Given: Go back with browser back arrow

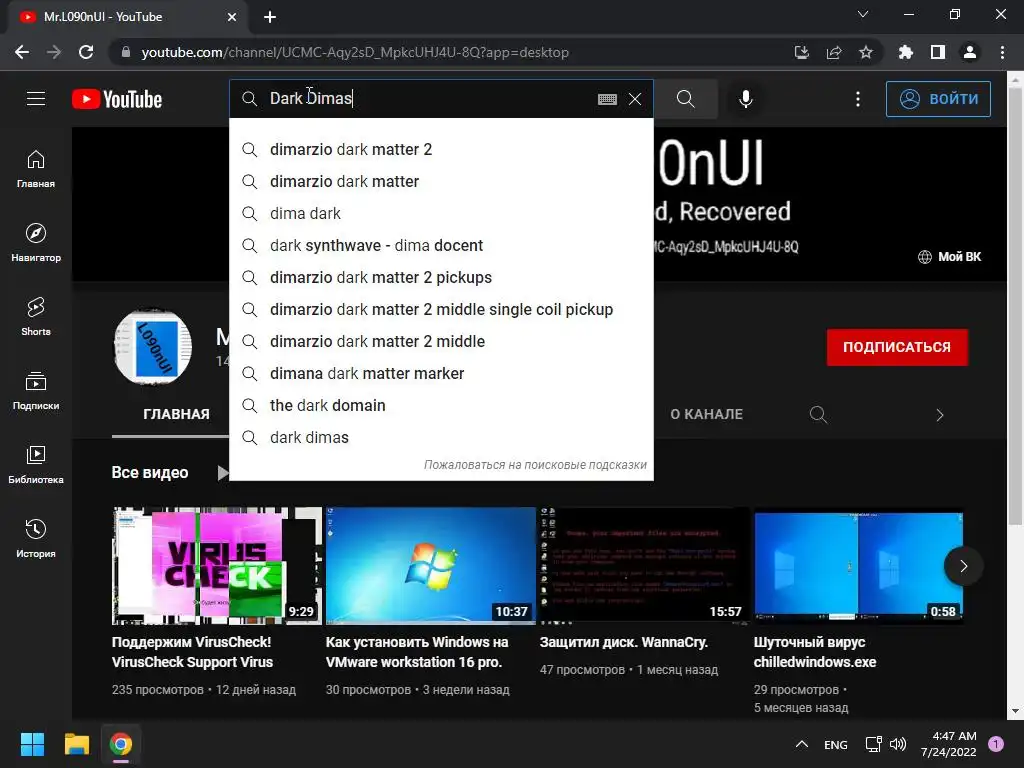Looking at the screenshot, I should coord(22,52).
